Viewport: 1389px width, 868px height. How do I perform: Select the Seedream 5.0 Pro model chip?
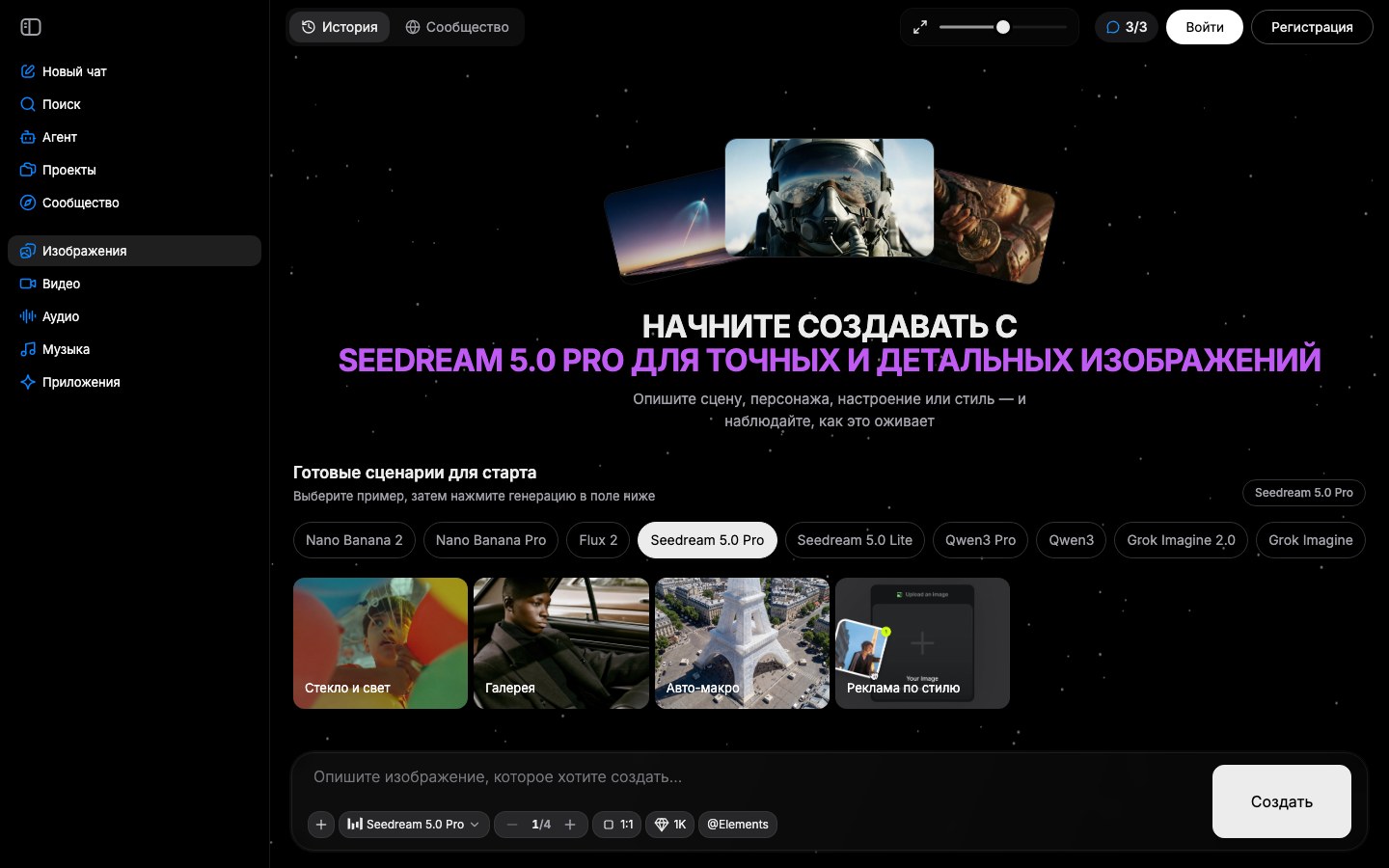707,540
